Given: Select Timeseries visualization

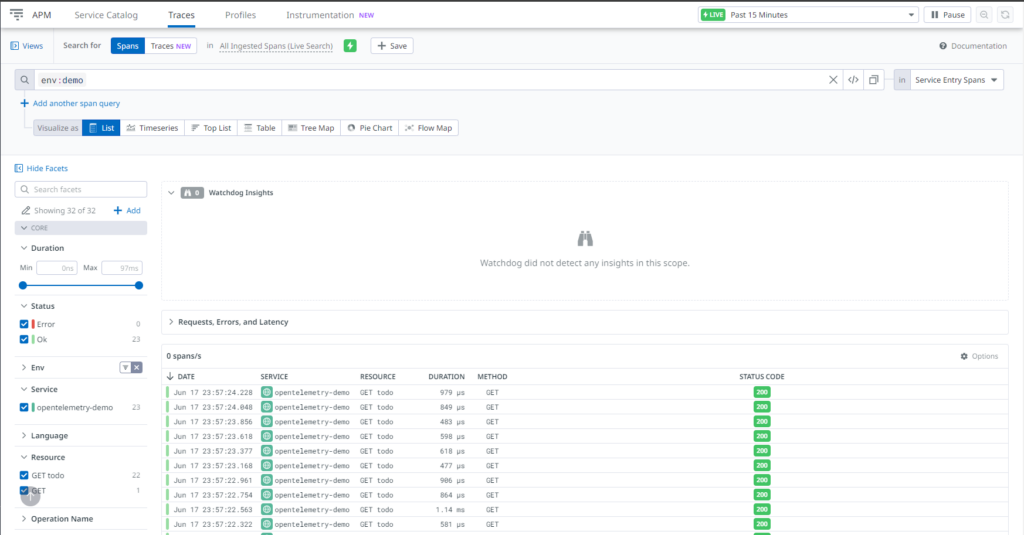Looking at the screenshot, I should coord(152,128).
